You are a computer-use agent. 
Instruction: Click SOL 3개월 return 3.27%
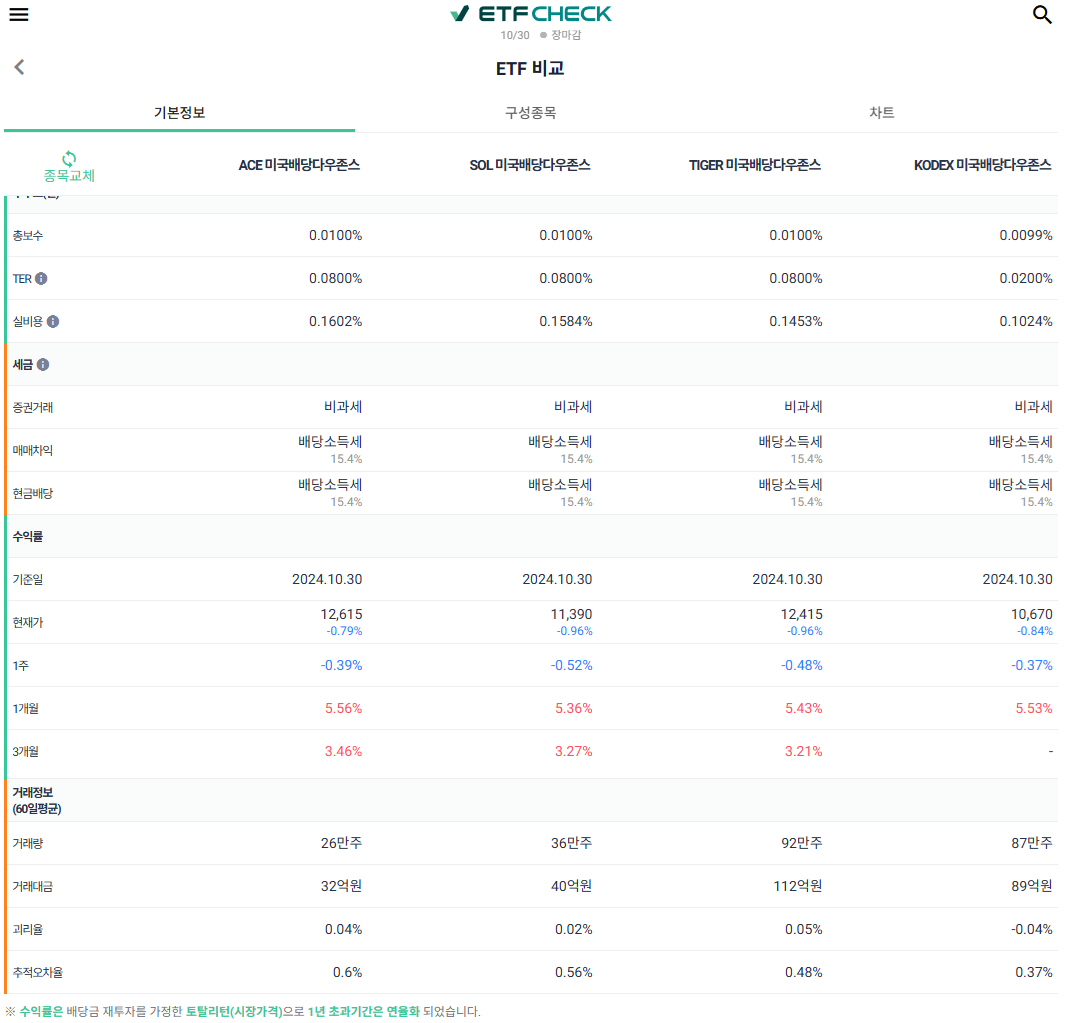tap(573, 751)
